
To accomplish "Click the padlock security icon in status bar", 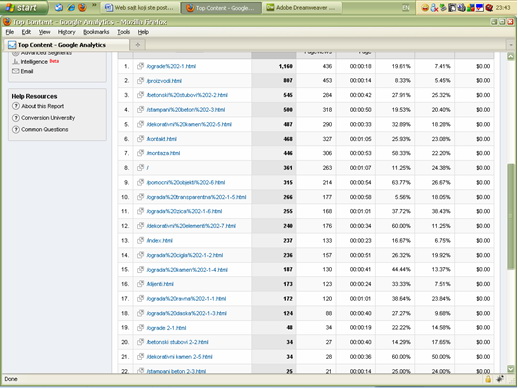I will pos(488,379).
